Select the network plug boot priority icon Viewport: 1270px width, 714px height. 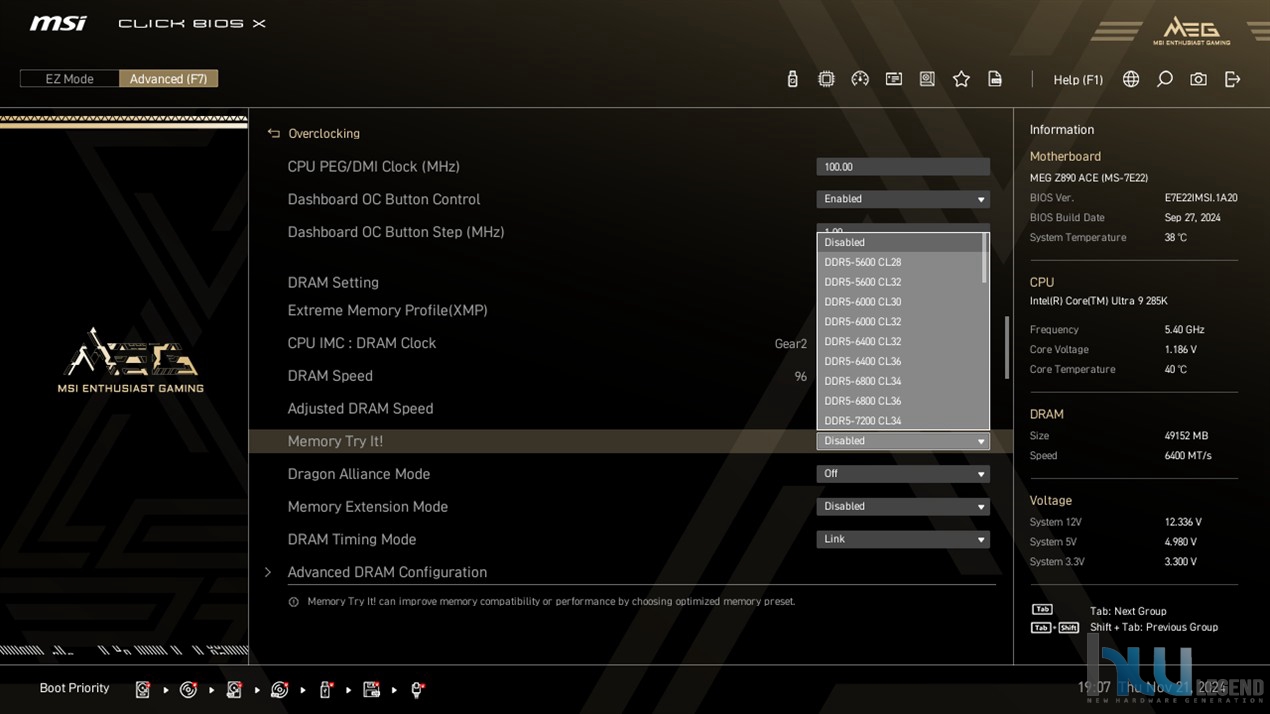point(418,689)
